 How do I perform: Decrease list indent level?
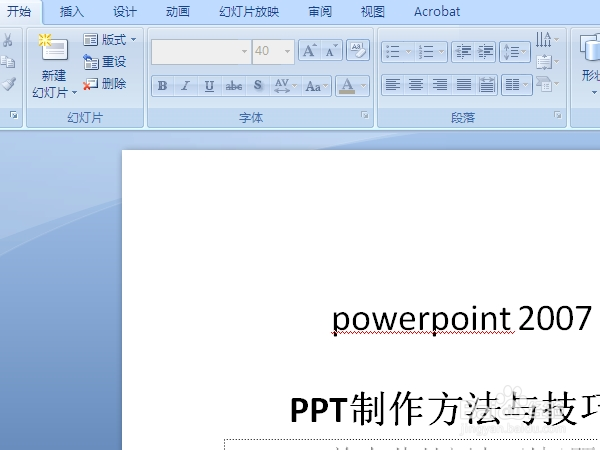click(463, 52)
